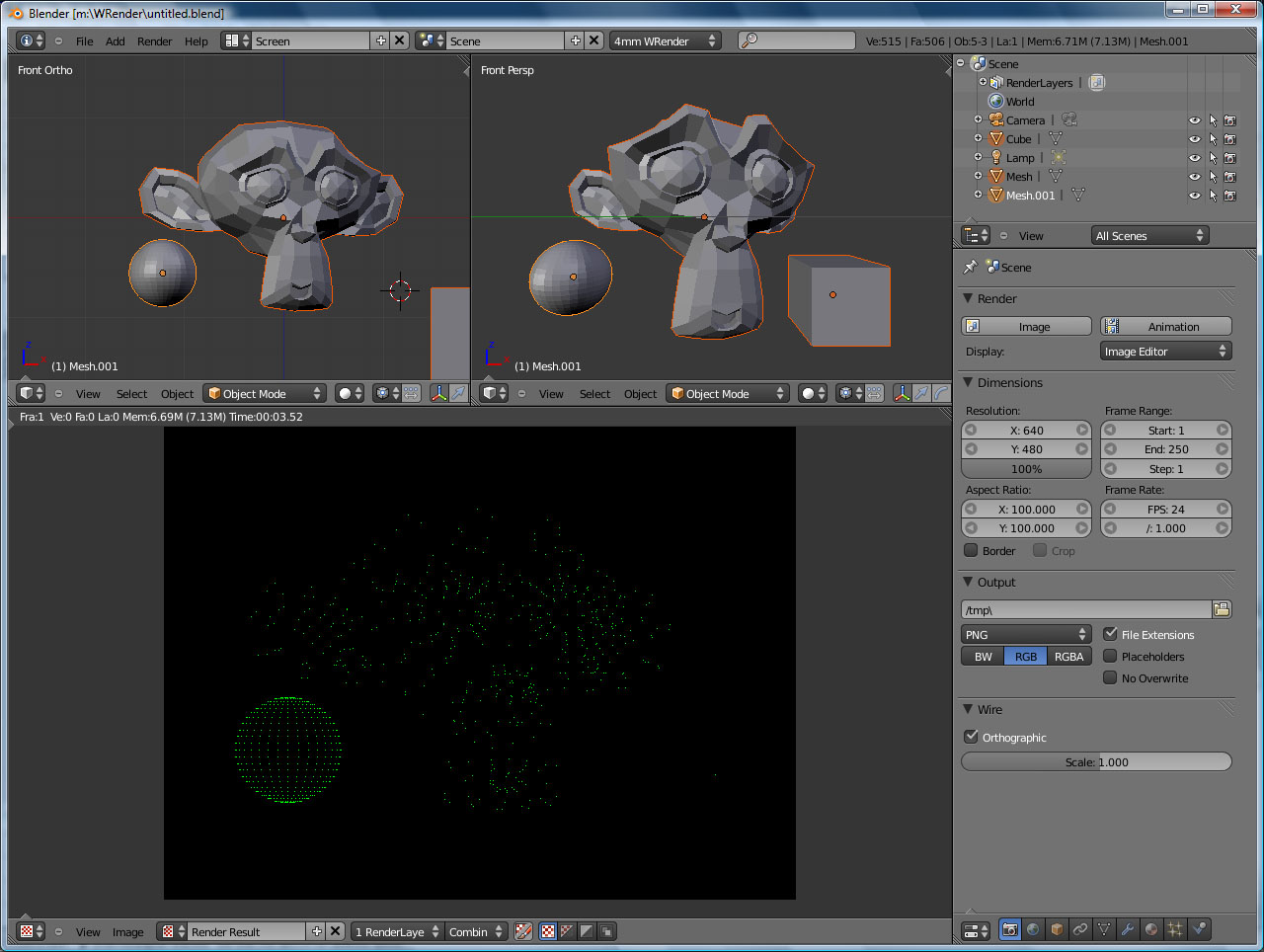Viewport: 1264px width, 952px height.
Task: Enable Placeholders checkbox
Action: pyautogui.click(x=1110, y=656)
